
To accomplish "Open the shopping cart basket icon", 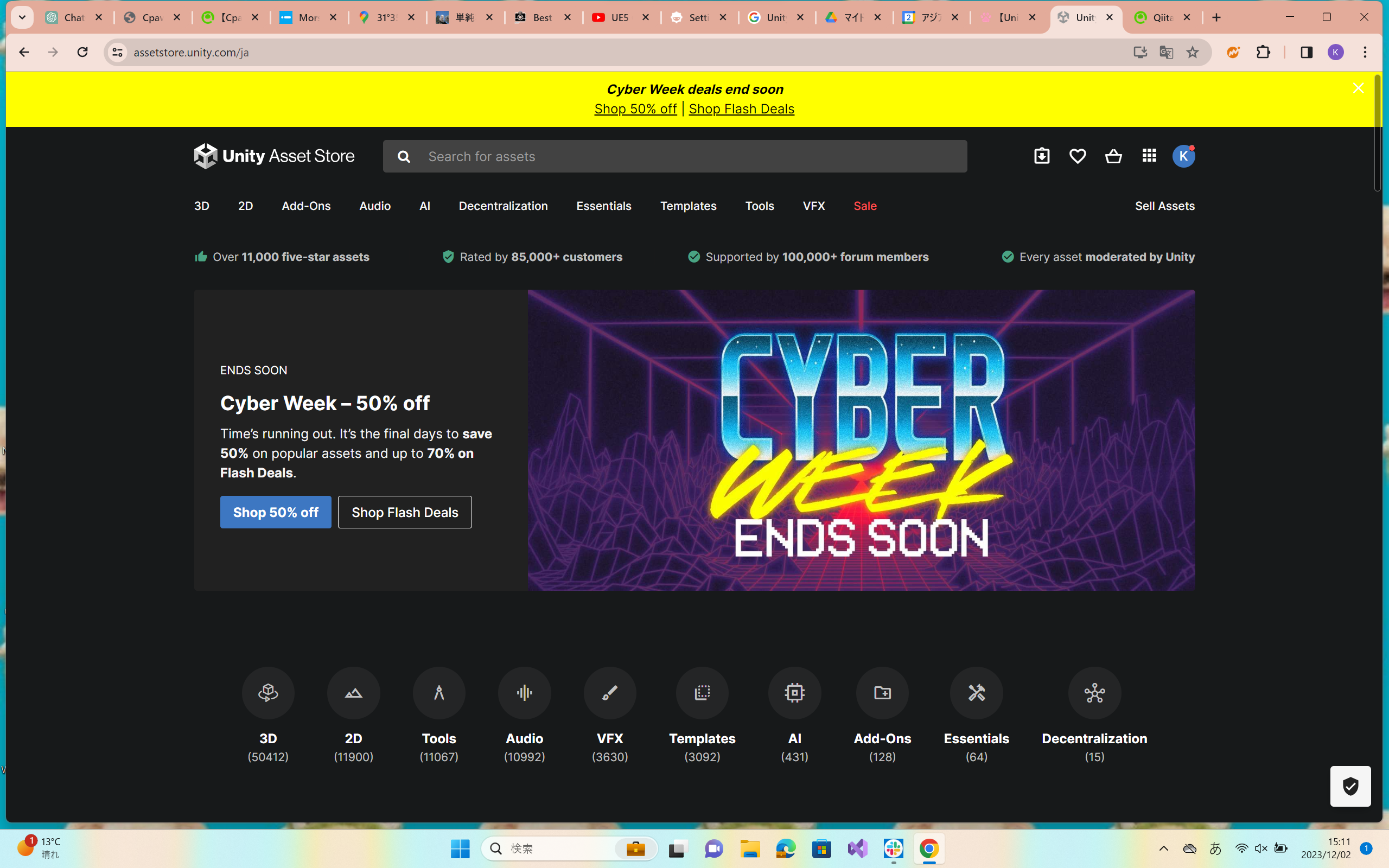I will pyautogui.click(x=1113, y=156).
